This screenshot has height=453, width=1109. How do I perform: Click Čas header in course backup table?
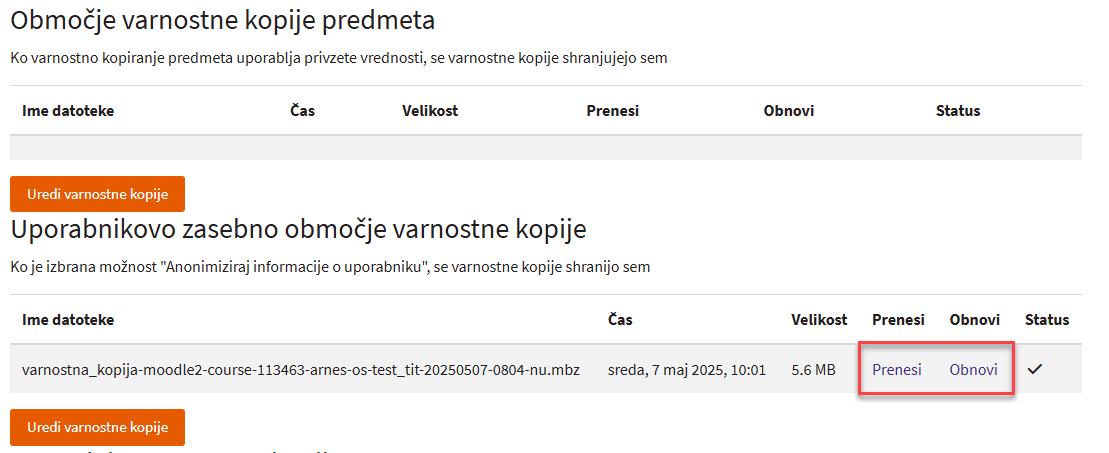click(303, 111)
